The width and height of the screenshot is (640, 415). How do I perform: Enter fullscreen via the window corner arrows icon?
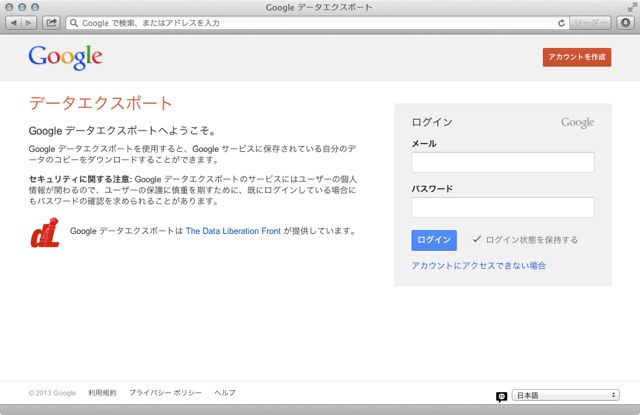633,7
